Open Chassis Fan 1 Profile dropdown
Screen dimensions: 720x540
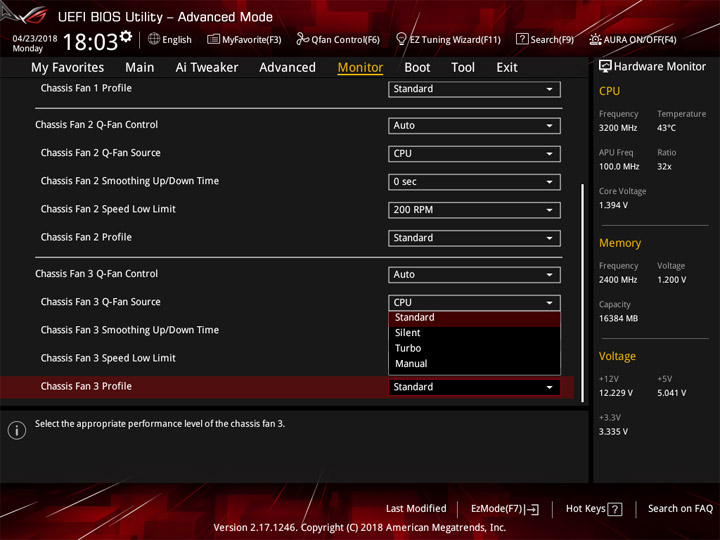click(x=474, y=89)
